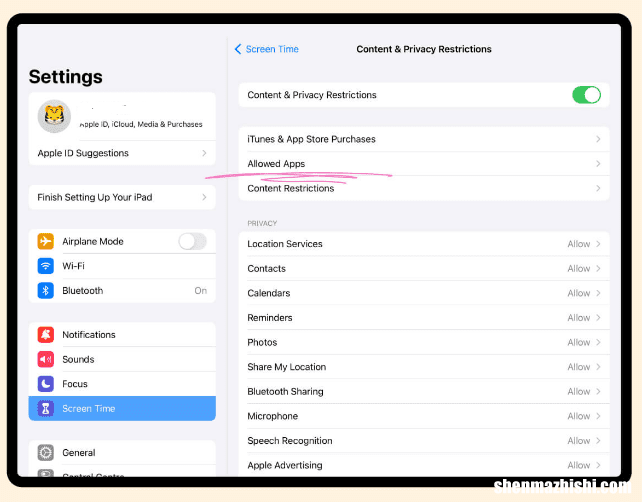This screenshot has height=502, width=642.
Task: Open Finish Setting Up Your iPad
Action: [x=122, y=197]
